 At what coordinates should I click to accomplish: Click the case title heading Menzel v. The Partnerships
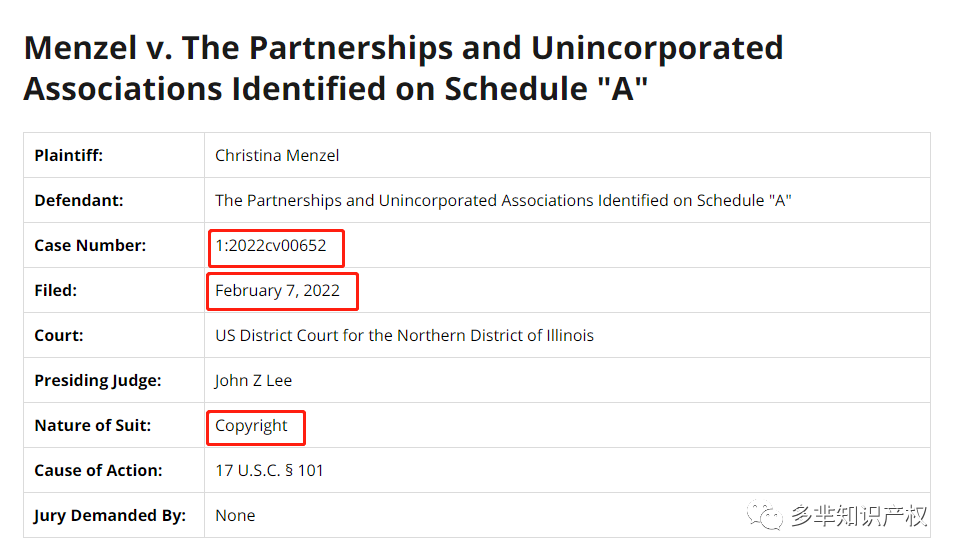click(x=403, y=68)
